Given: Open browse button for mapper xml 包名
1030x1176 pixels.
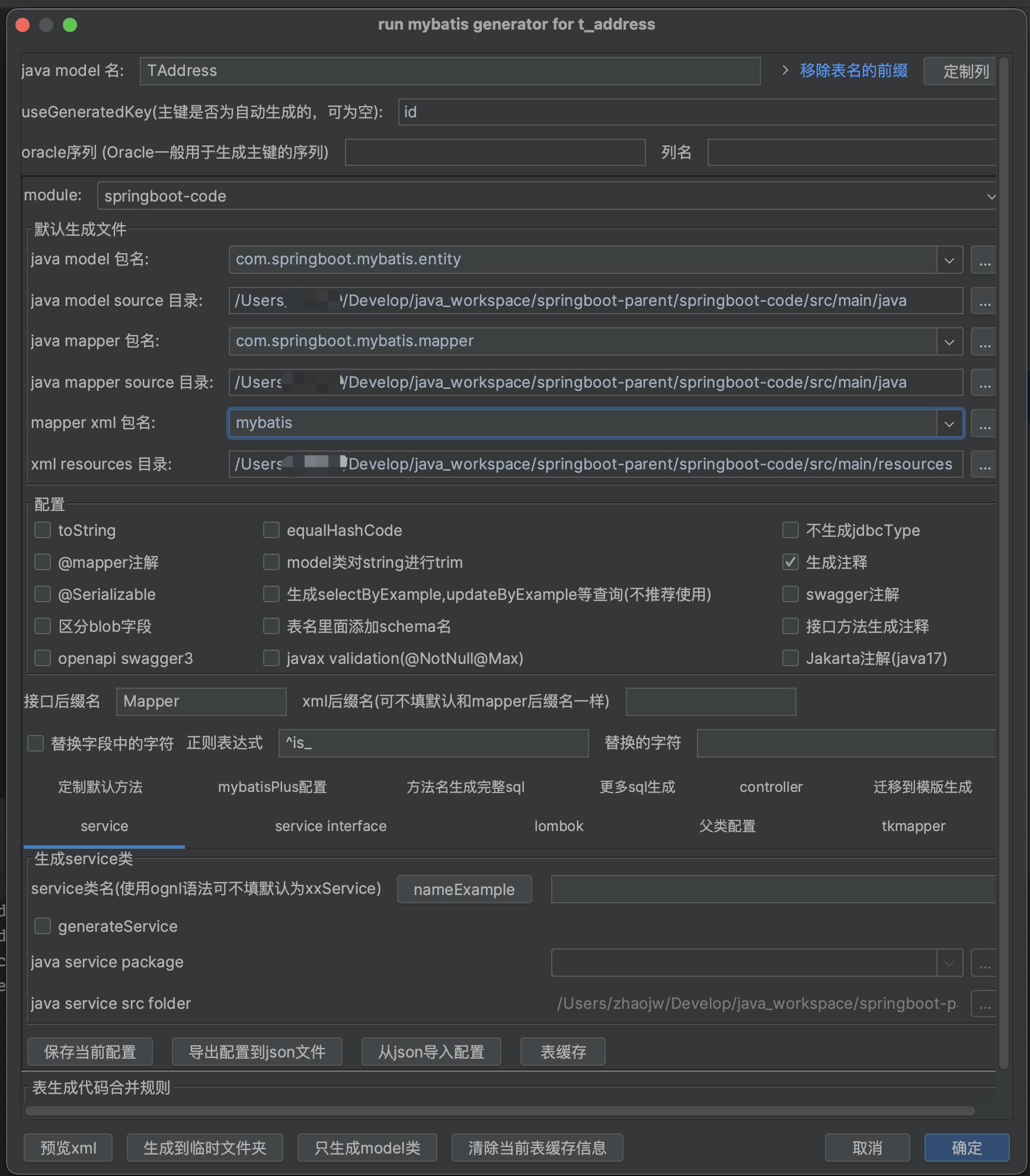Looking at the screenshot, I should point(984,424).
